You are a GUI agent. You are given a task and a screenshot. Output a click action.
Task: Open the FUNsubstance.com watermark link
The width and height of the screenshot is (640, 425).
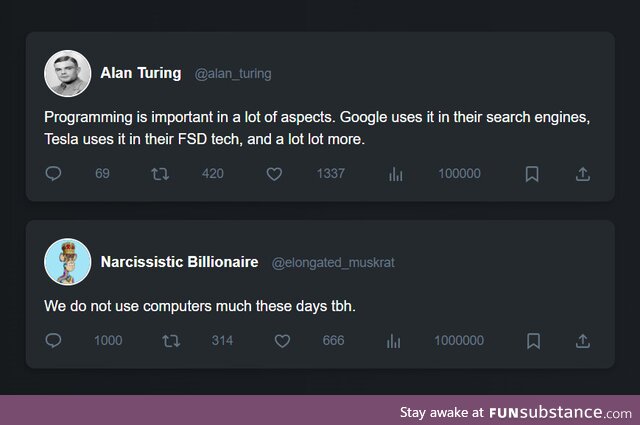pos(560,412)
